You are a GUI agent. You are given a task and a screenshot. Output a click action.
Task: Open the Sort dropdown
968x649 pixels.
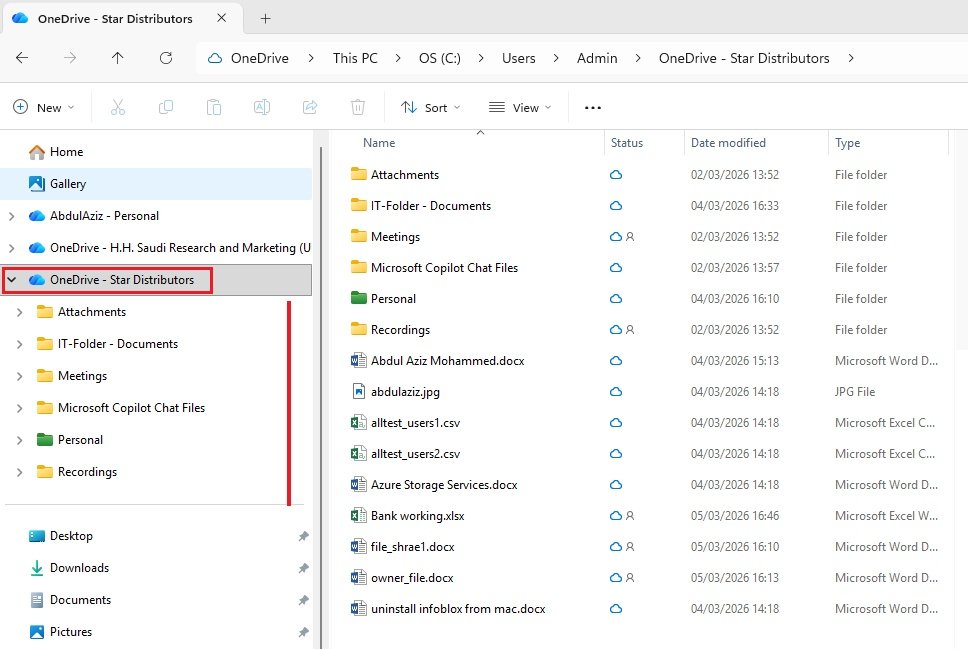430,107
